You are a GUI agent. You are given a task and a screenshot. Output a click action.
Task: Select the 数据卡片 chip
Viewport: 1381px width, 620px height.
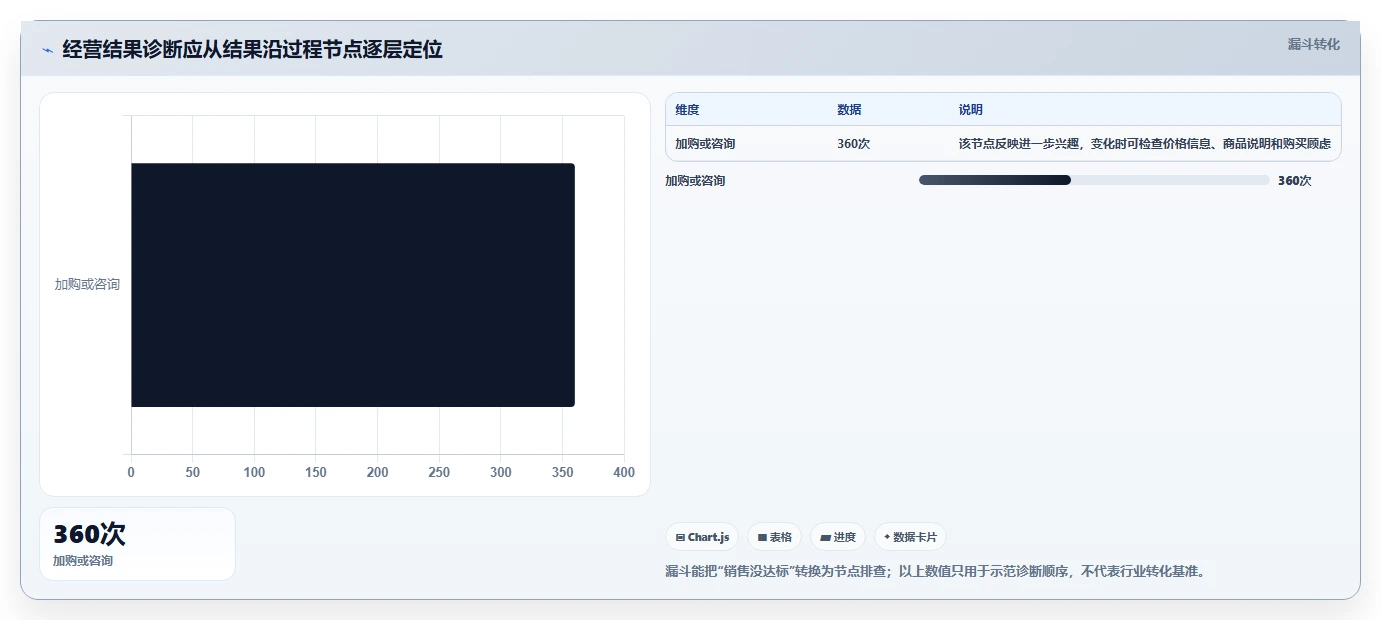coord(910,537)
